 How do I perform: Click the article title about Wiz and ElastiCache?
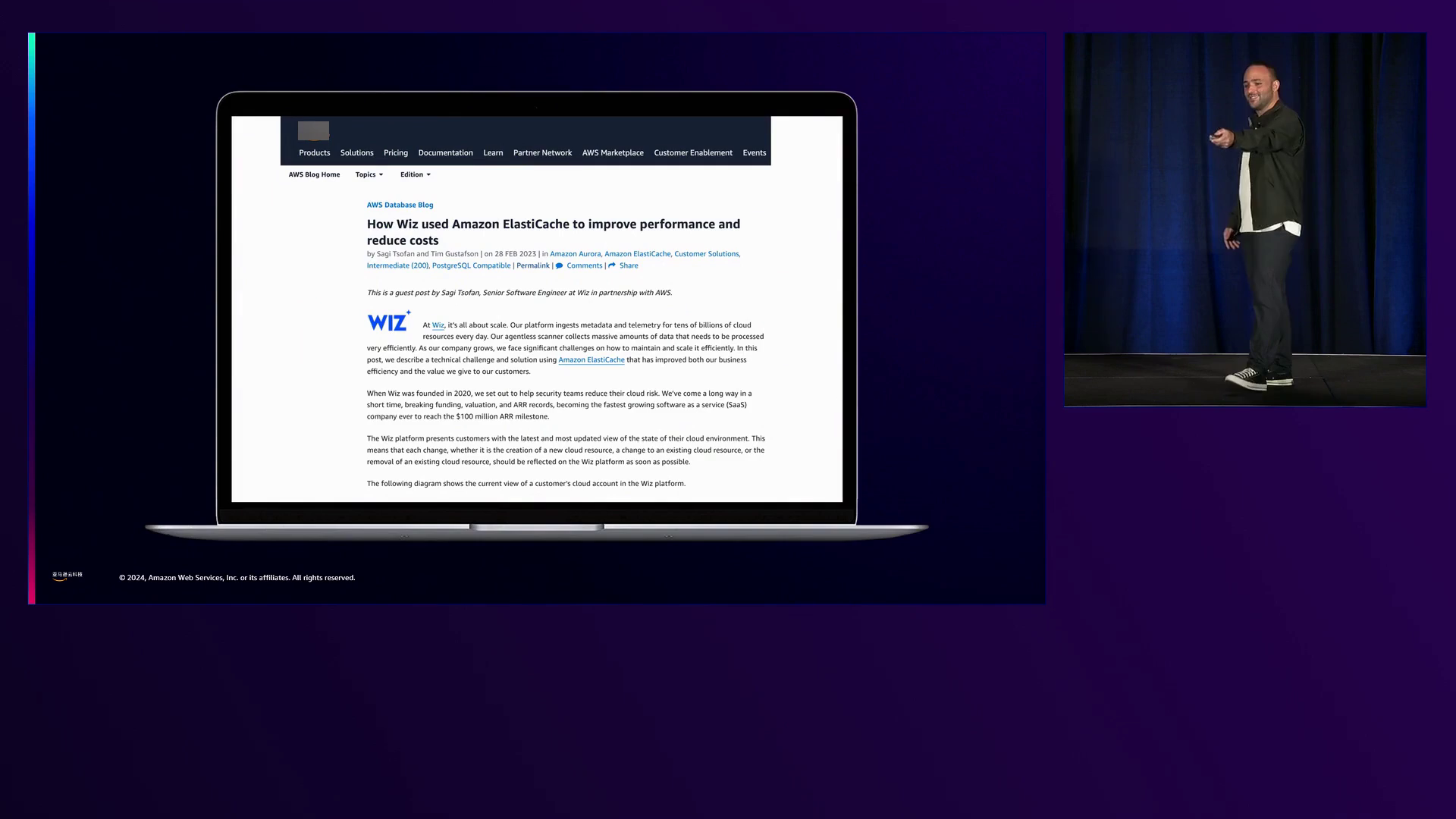point(554,232)
